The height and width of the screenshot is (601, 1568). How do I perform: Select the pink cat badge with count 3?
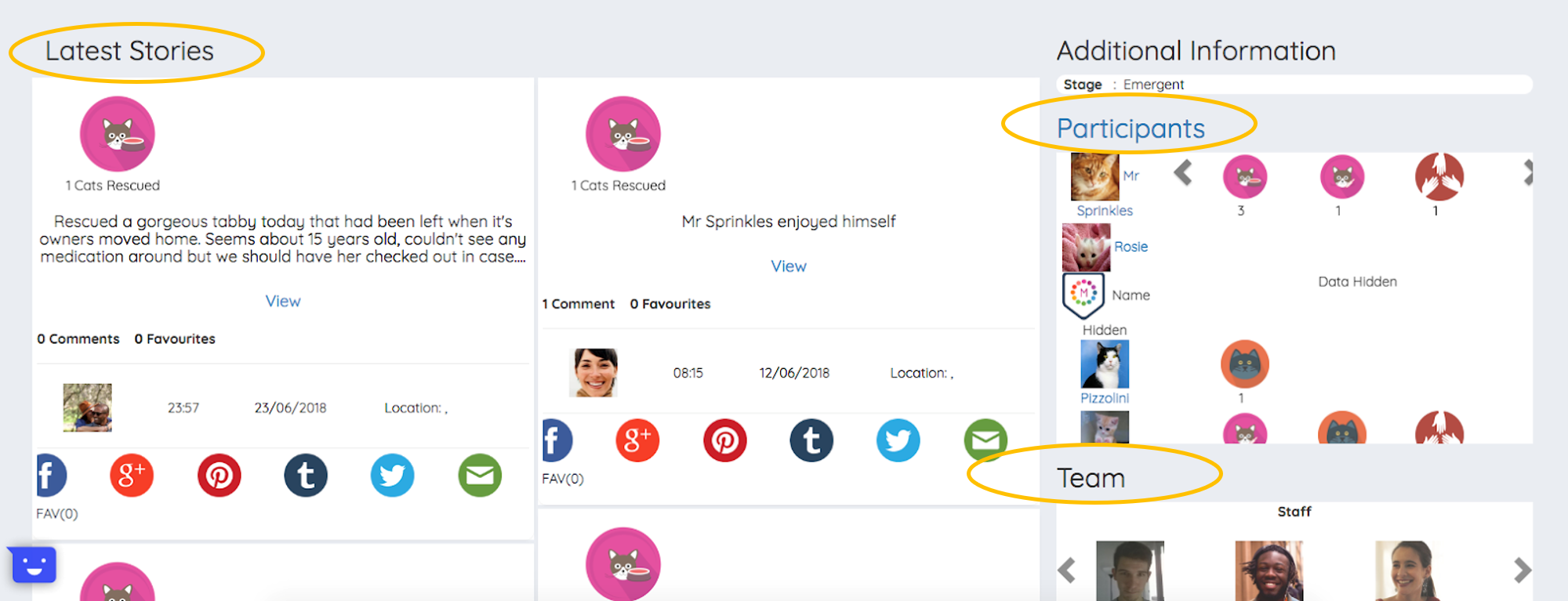click(x=1245, y=176)
